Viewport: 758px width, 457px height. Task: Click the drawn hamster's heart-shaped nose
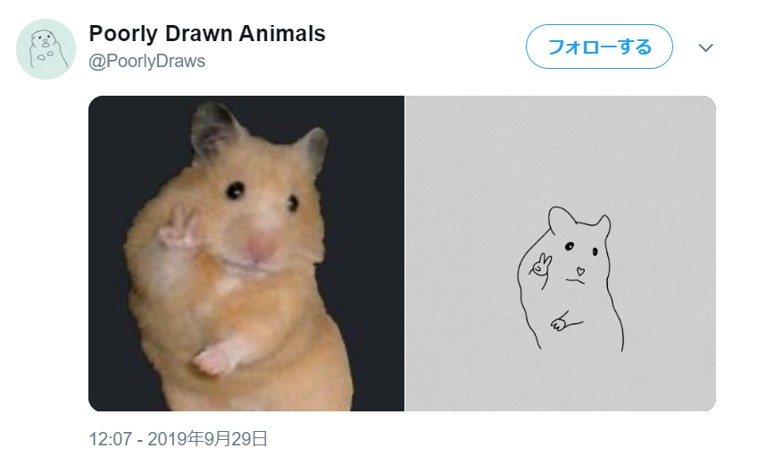pos(580,270)
